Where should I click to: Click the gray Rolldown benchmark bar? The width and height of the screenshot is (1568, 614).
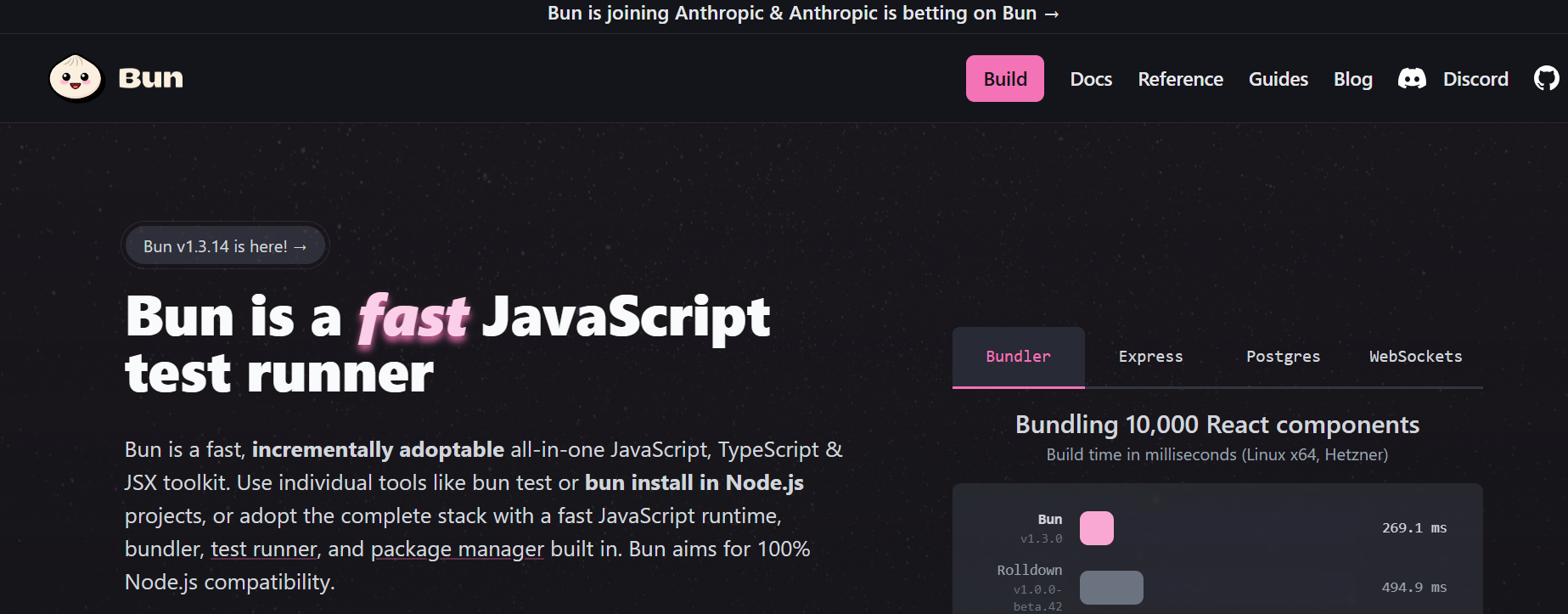(x=1111, y=588)
